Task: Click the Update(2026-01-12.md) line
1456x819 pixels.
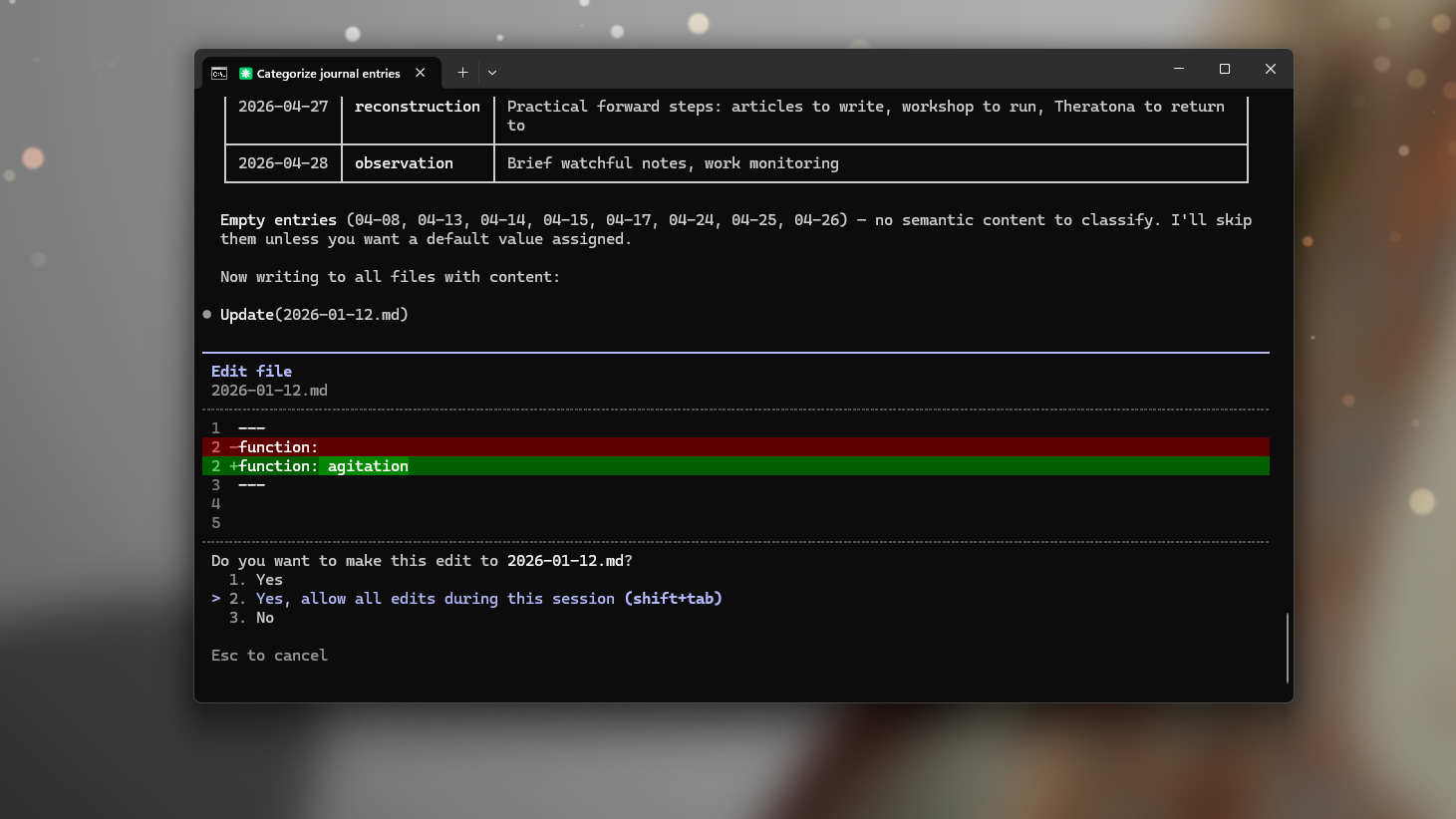Action: (314, 315)
